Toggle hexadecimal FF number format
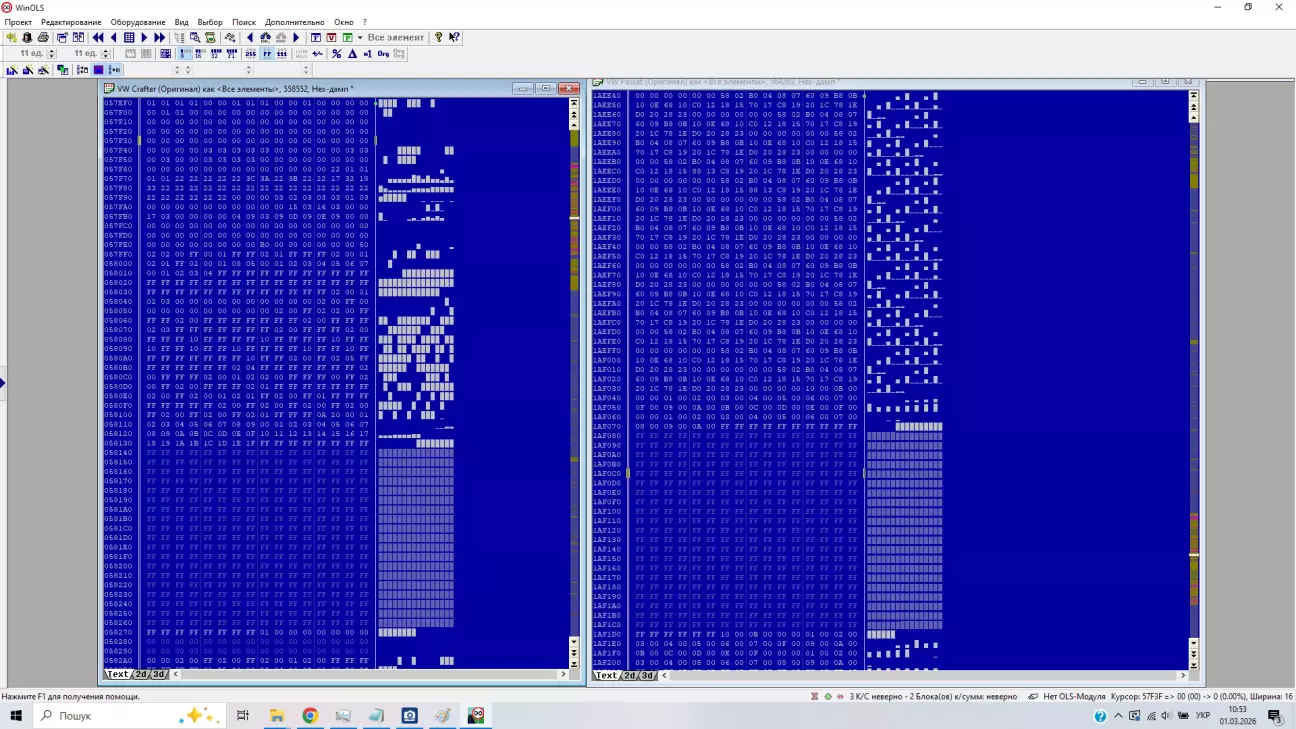1296x729 pixels. tap(267, 54)
